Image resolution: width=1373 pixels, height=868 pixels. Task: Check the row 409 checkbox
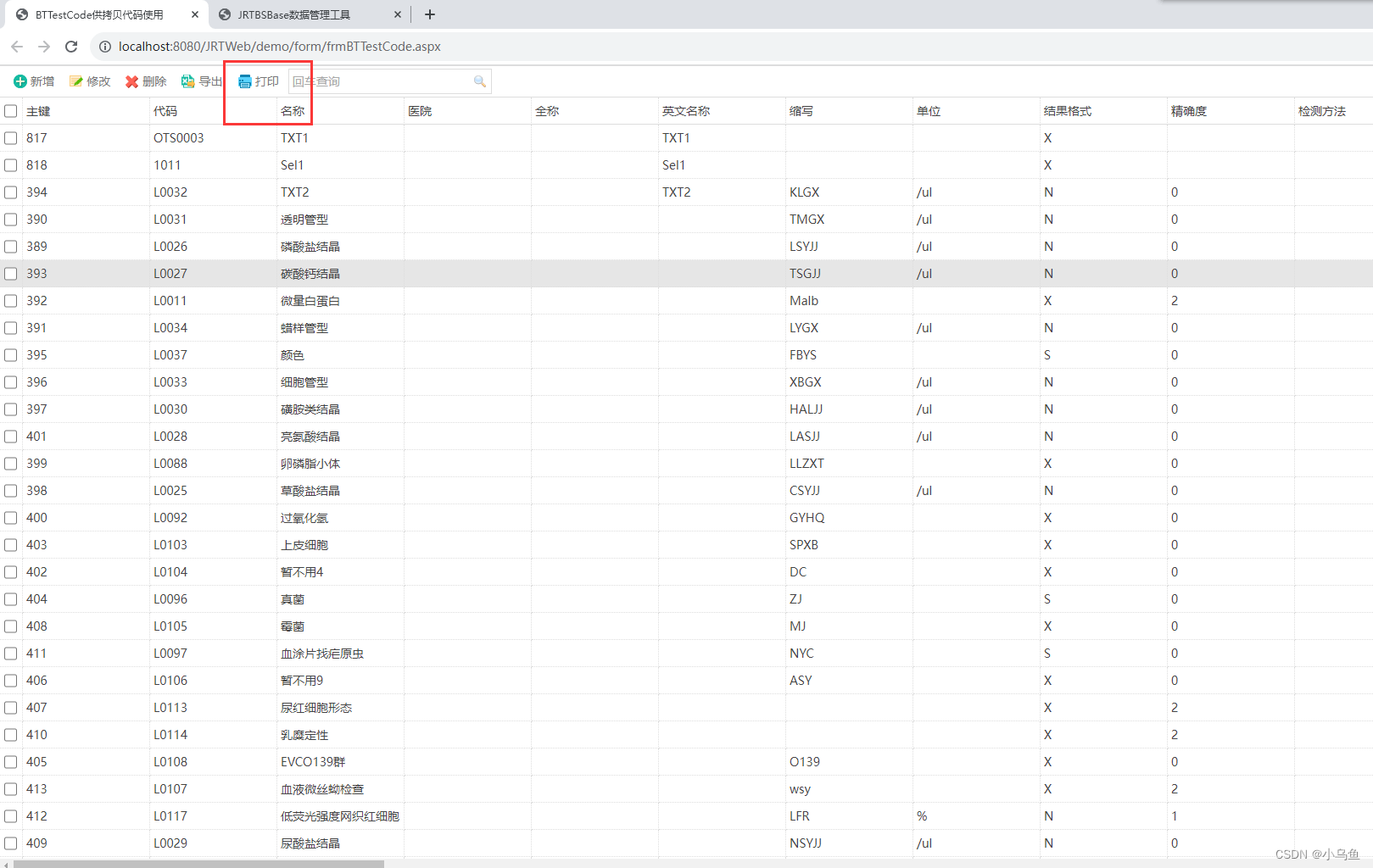(11, 843)
